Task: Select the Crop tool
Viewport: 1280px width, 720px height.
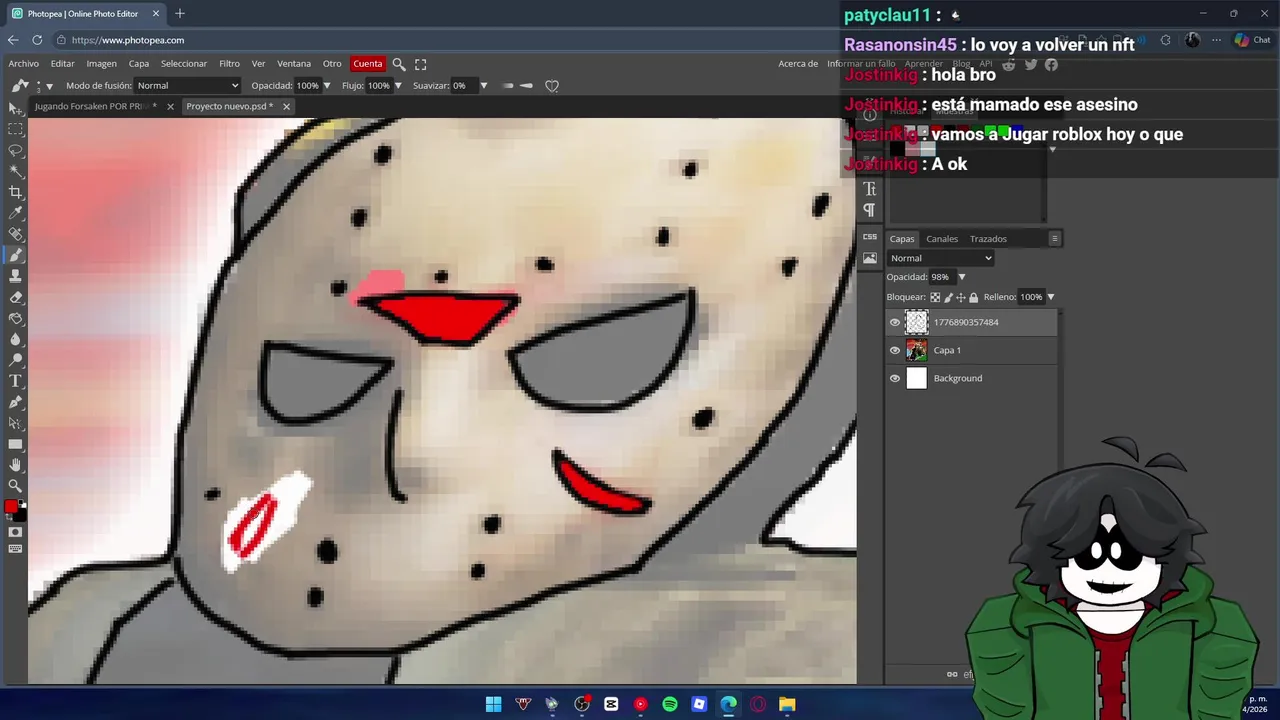Action: (15, 192)
